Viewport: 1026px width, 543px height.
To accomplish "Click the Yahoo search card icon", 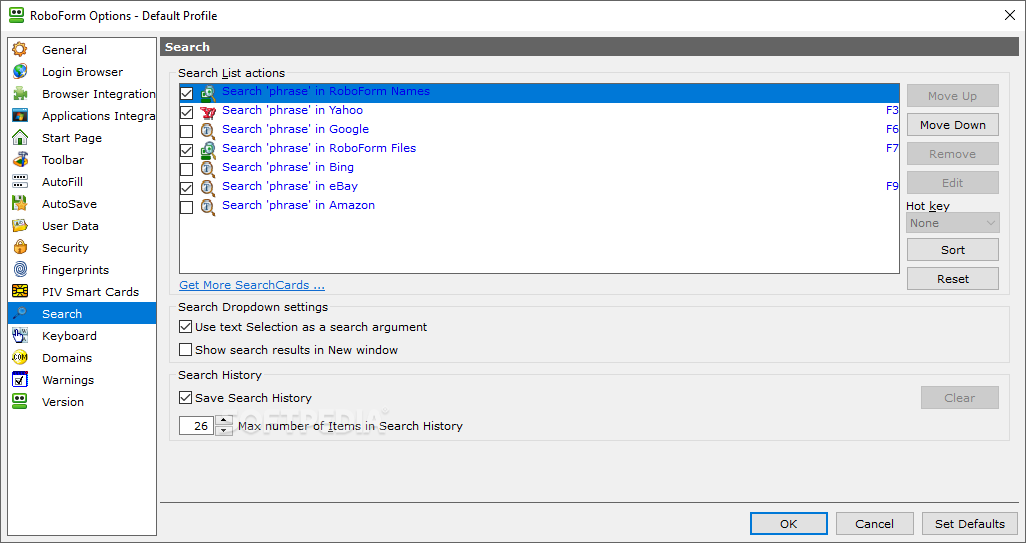I will [x=208, y=112].
